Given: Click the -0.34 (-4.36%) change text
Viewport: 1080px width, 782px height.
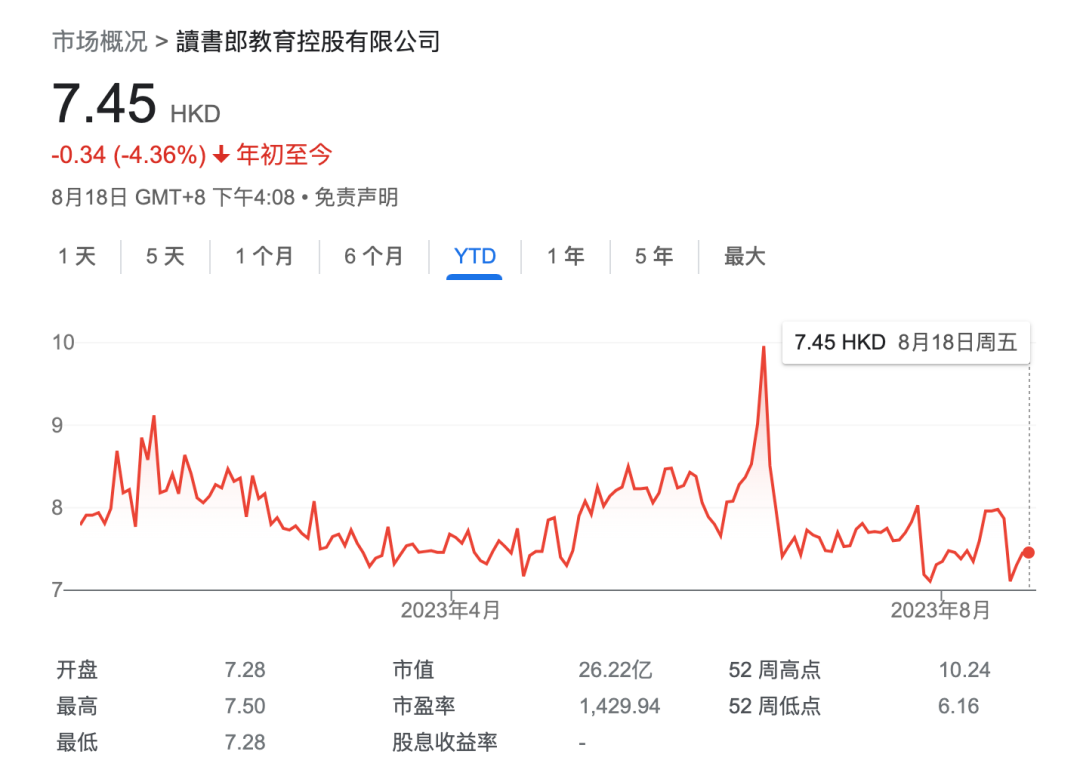Looking at the screenshot, I should click(x=129, y=155).
